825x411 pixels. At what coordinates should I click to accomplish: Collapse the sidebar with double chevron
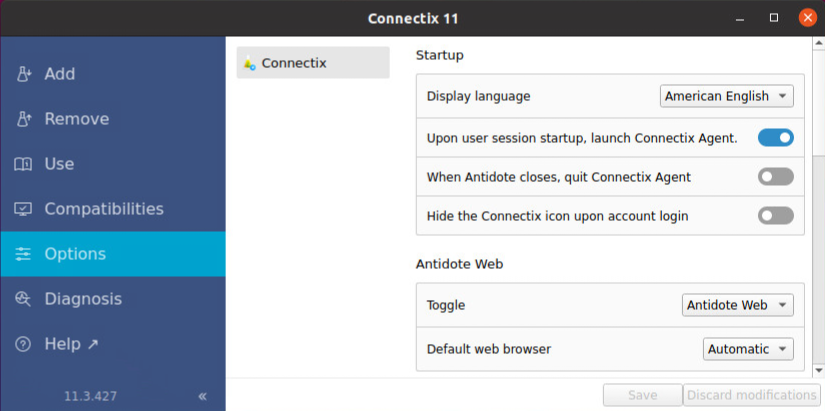point(202,396)
